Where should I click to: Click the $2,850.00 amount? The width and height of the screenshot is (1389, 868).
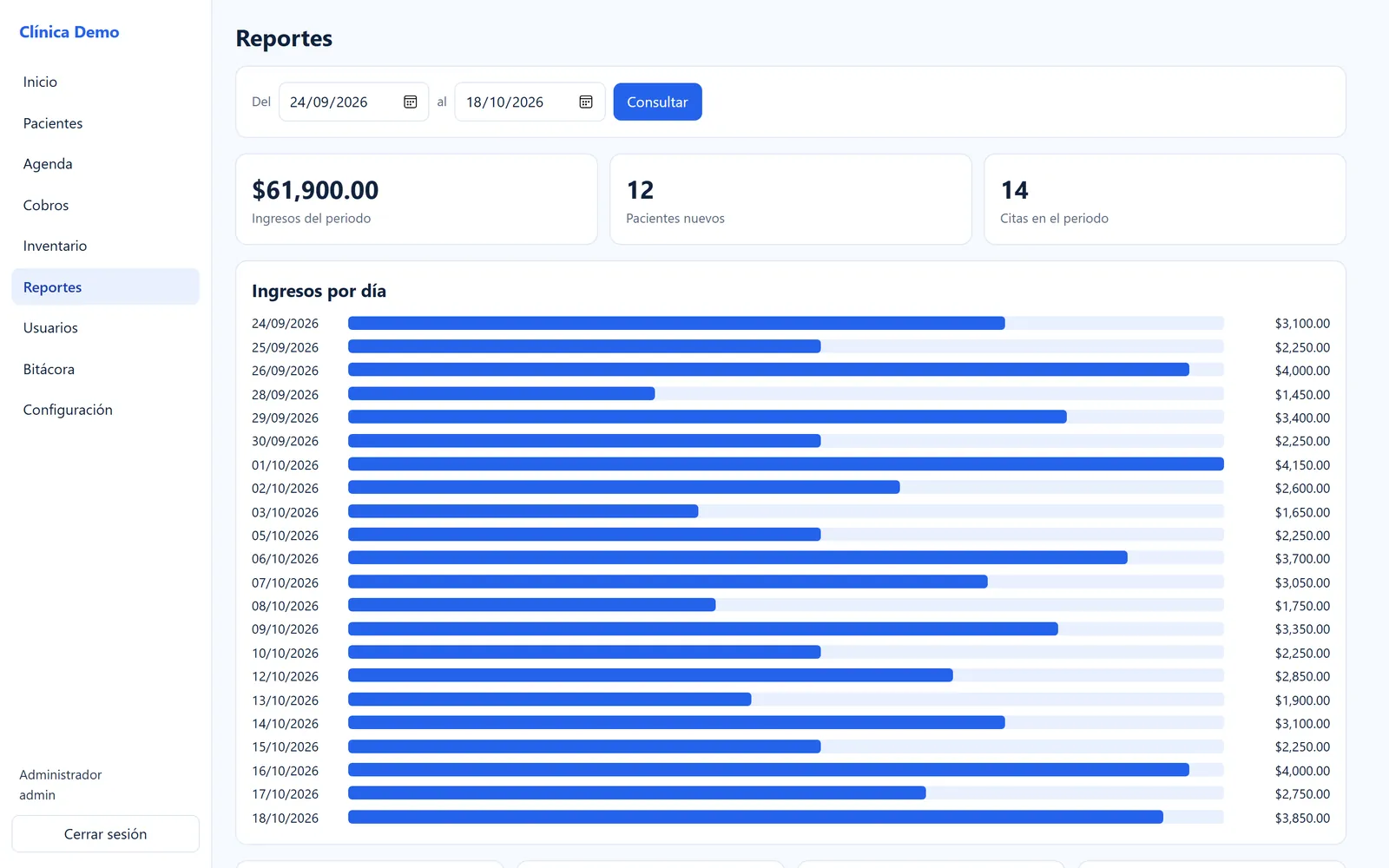pyautogui.click(x=1302, y=676)
